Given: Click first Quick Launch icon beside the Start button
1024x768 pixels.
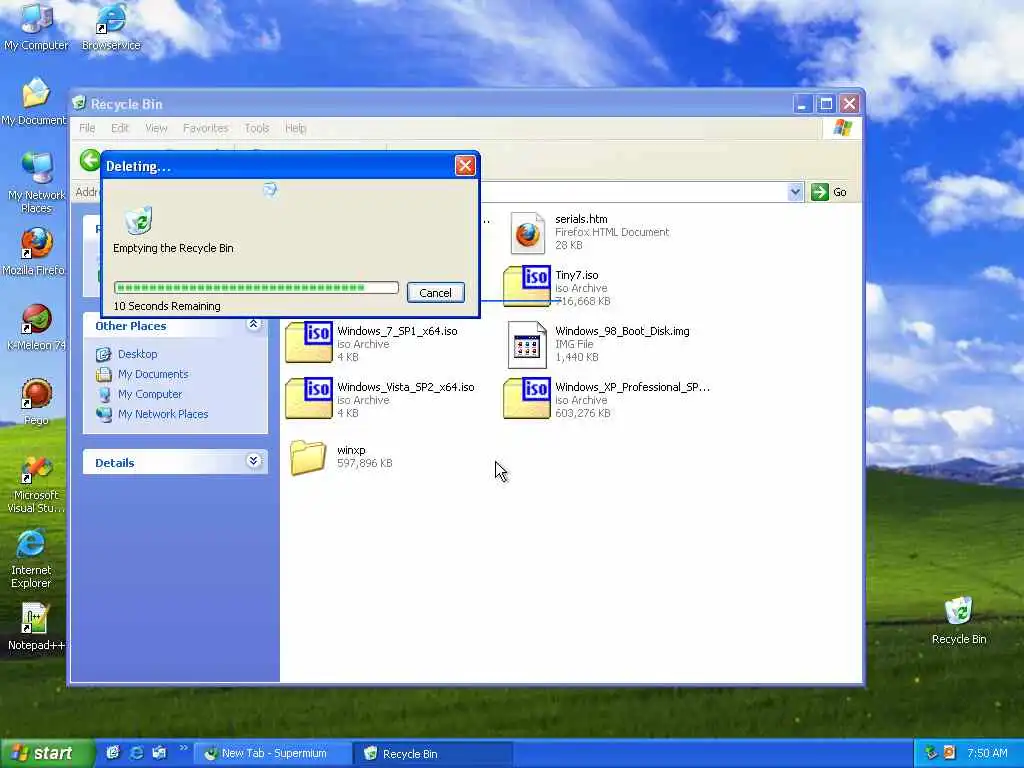Looking at the screenshot, I should 113,753.
